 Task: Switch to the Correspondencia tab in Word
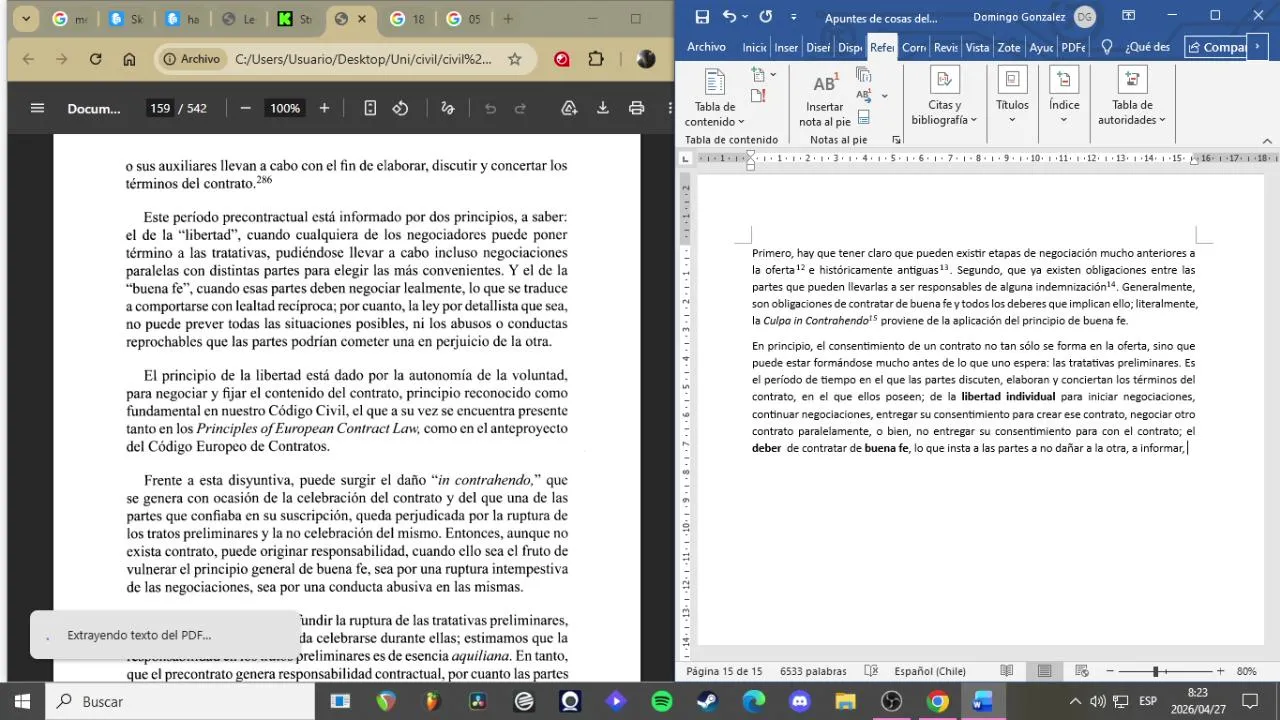click(914, 47)
